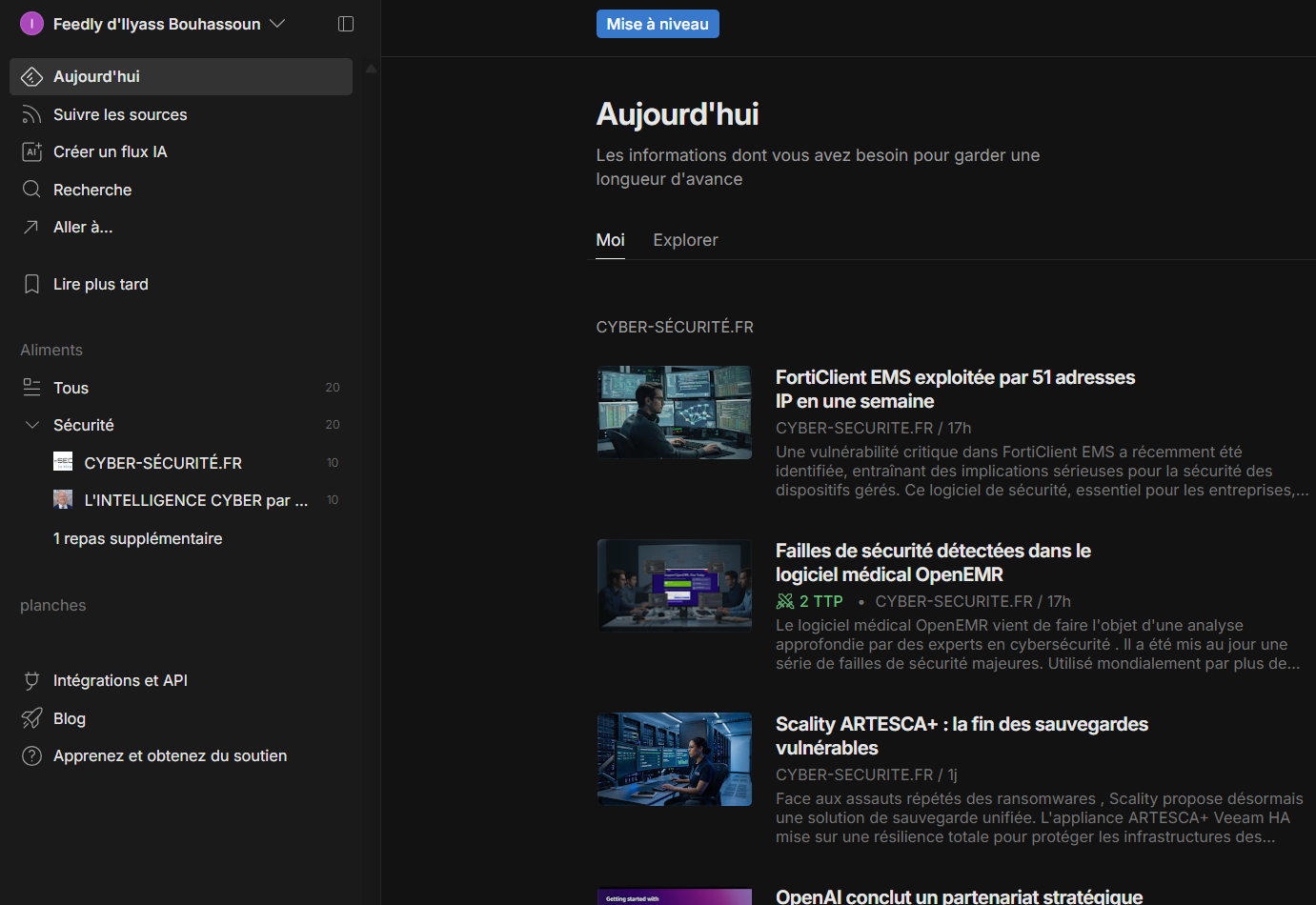Click the Intégrations et API plug icon

coord(31,681)
